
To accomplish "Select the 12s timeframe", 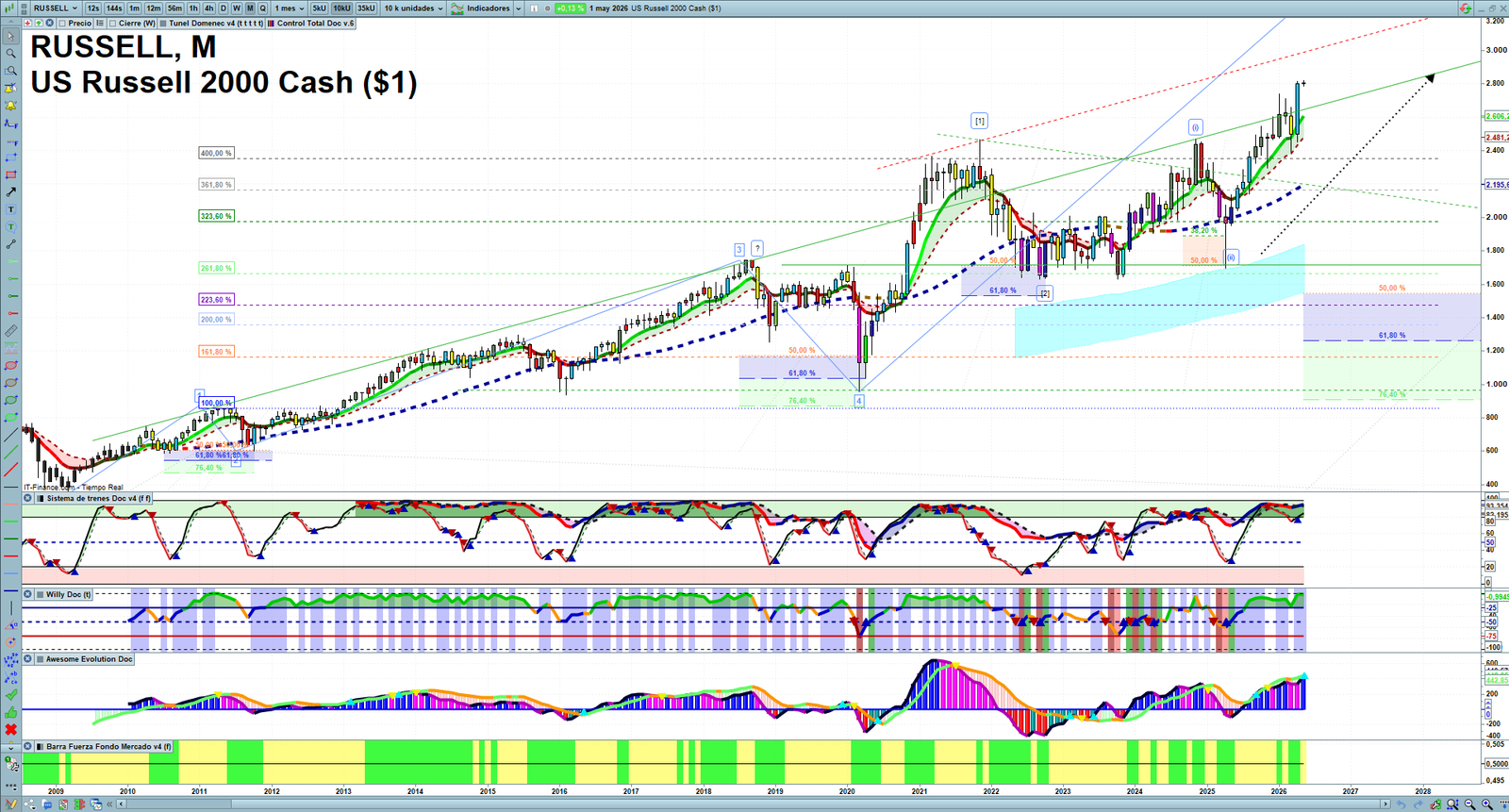I will (x=92, y=8).
